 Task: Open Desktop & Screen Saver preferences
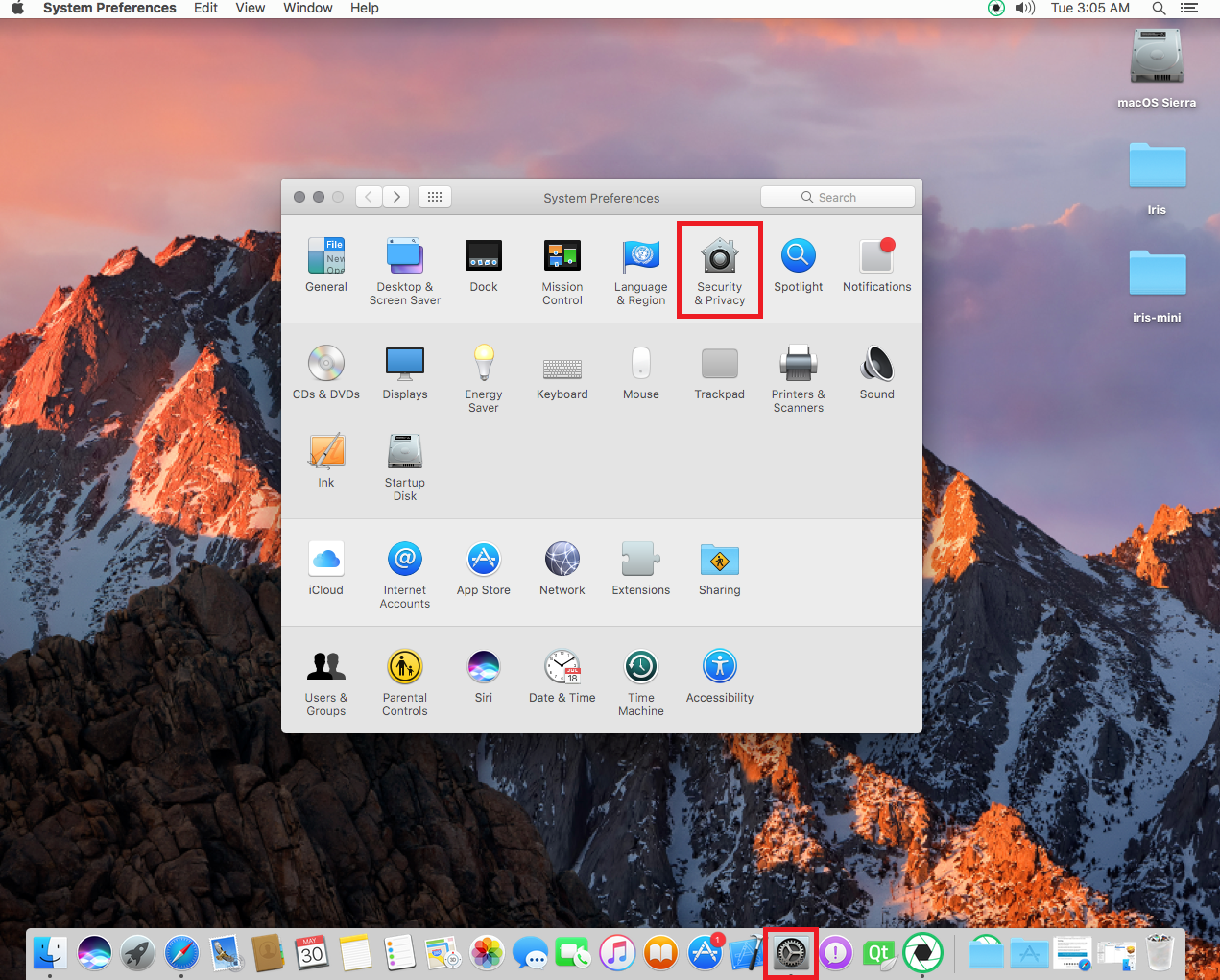click(x=405, y=271)
